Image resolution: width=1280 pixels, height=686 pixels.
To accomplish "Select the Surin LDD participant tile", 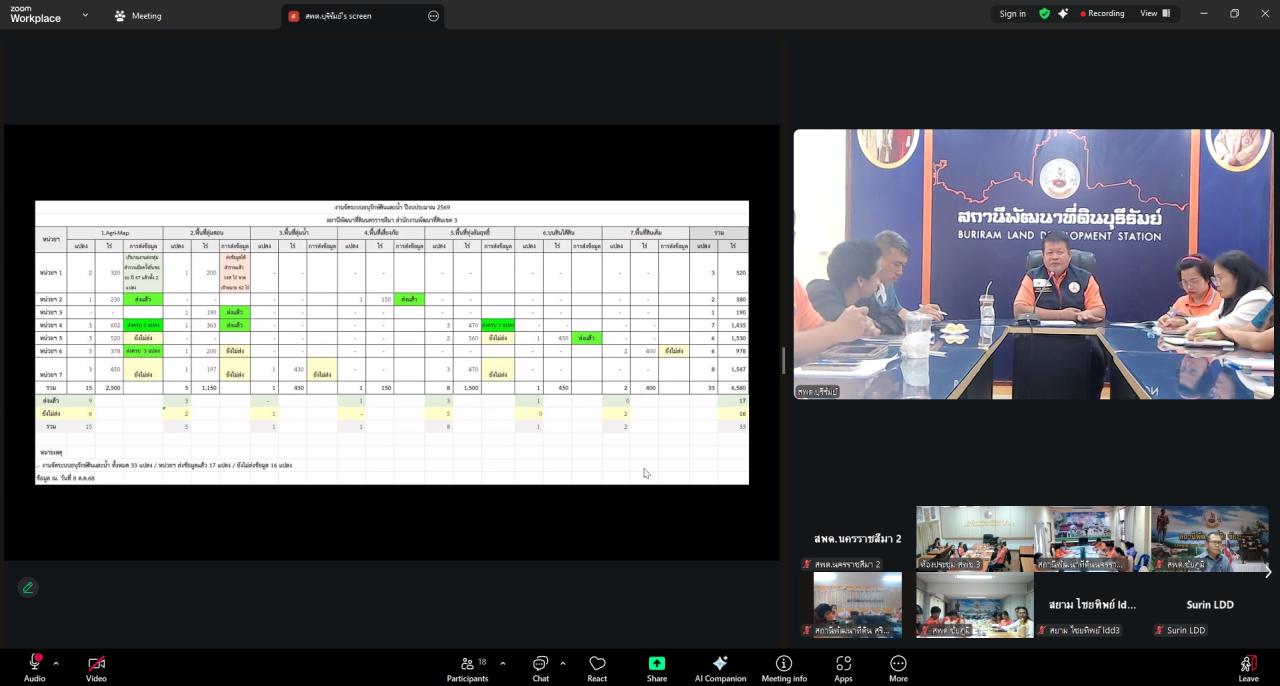I will point(1209,605).
